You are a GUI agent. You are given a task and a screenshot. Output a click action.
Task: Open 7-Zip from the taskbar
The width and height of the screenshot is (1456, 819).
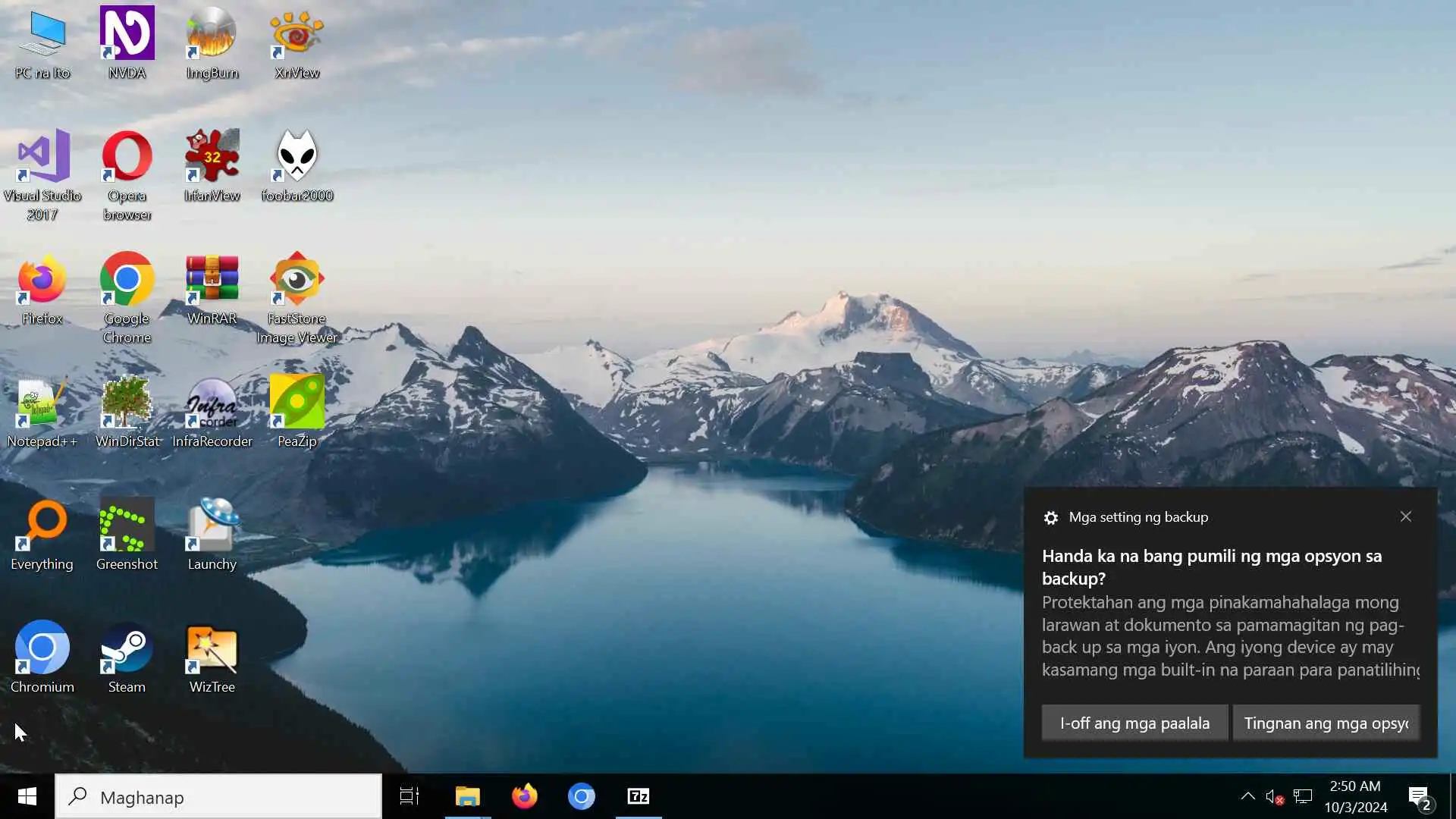click(639, 796)
